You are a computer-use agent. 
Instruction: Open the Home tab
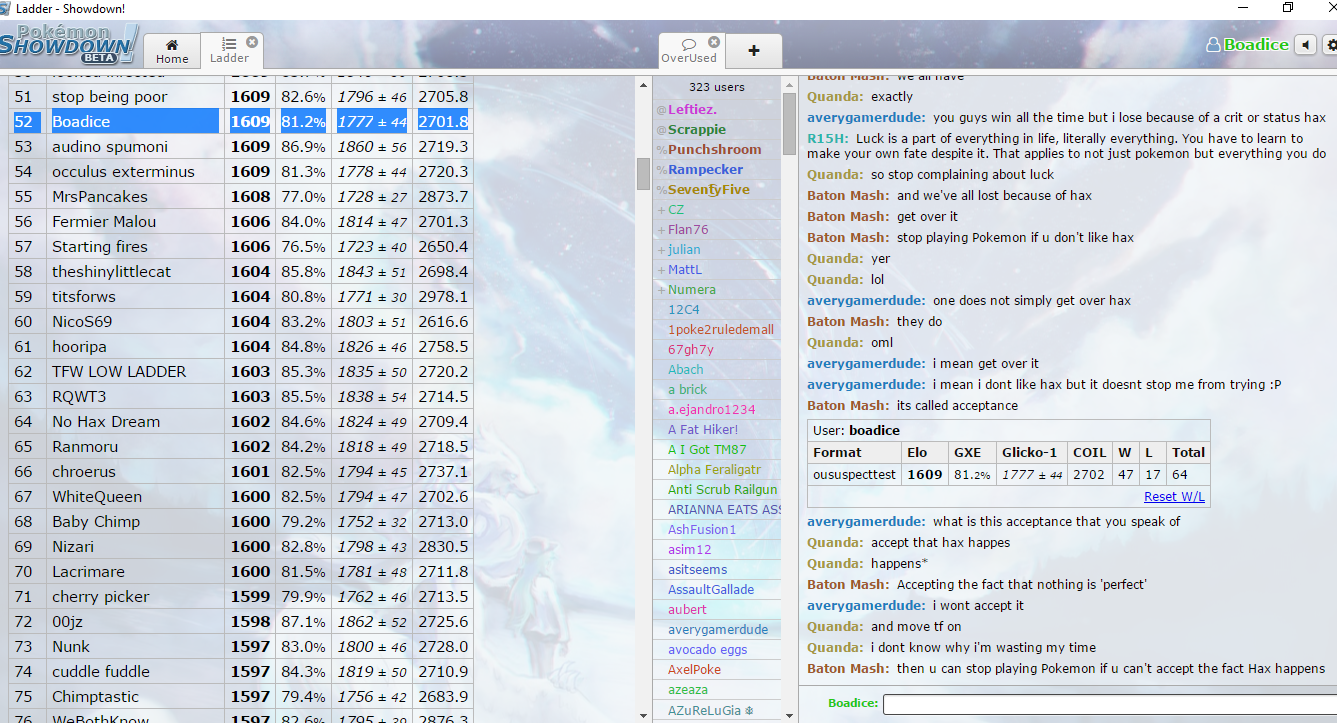pyautogui.click(x=172, y=51)
